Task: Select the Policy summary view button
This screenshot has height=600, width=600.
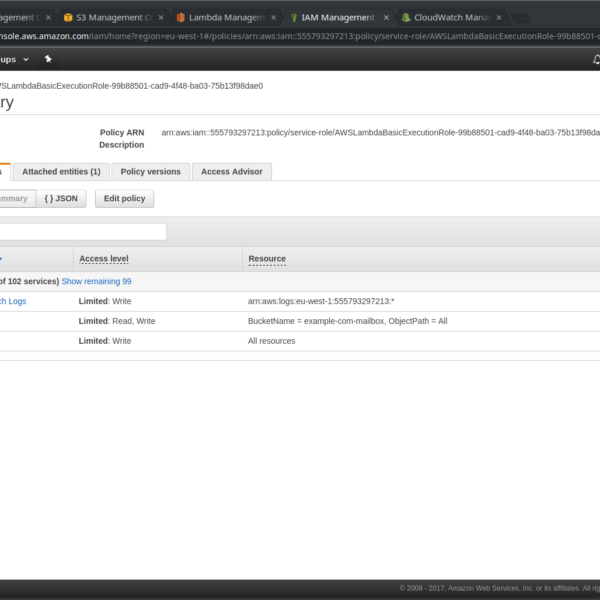Action: tap(16, 199)
